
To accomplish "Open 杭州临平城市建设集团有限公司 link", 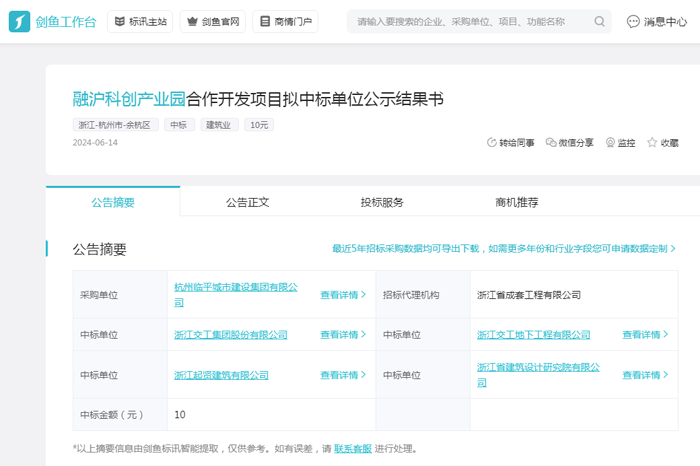I will tap(236, 295).
